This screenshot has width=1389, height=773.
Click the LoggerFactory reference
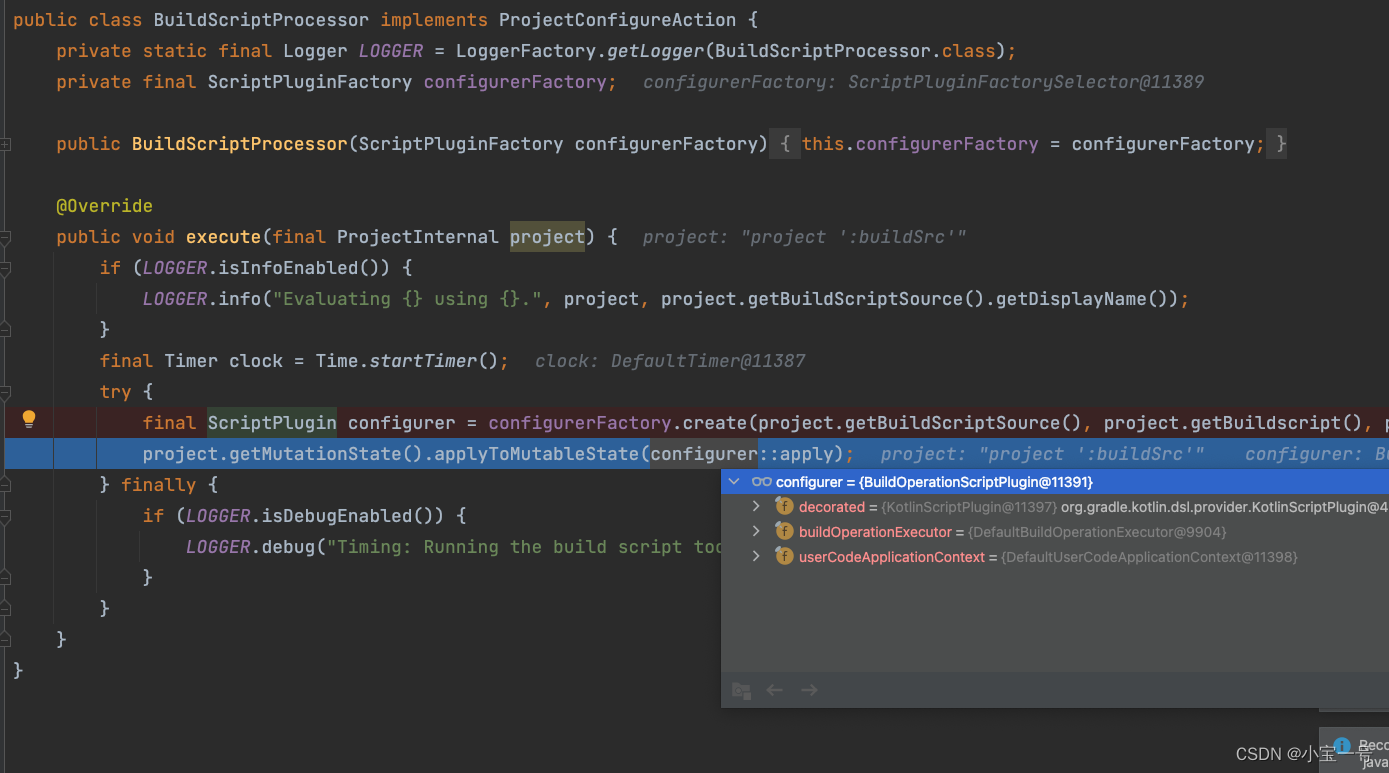[x=526, y=51]
